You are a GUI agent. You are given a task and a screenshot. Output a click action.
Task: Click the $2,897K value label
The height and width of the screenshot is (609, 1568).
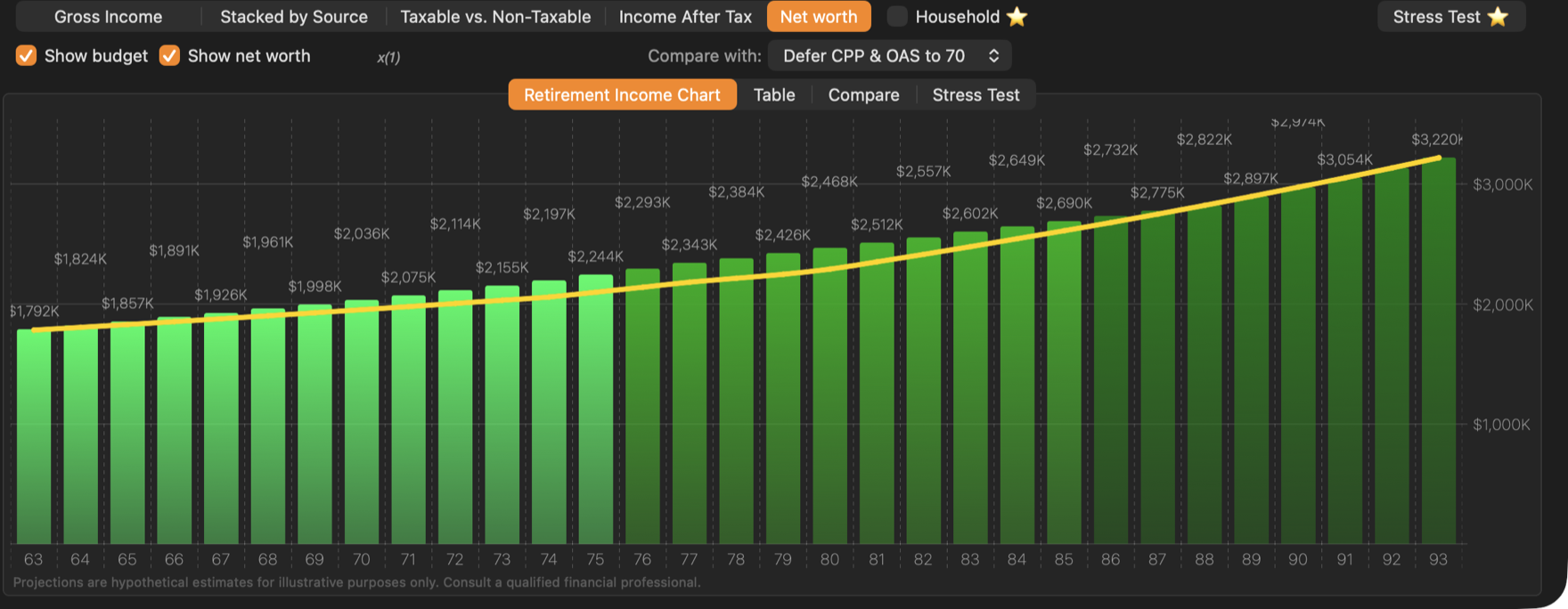click(1251, 179)
